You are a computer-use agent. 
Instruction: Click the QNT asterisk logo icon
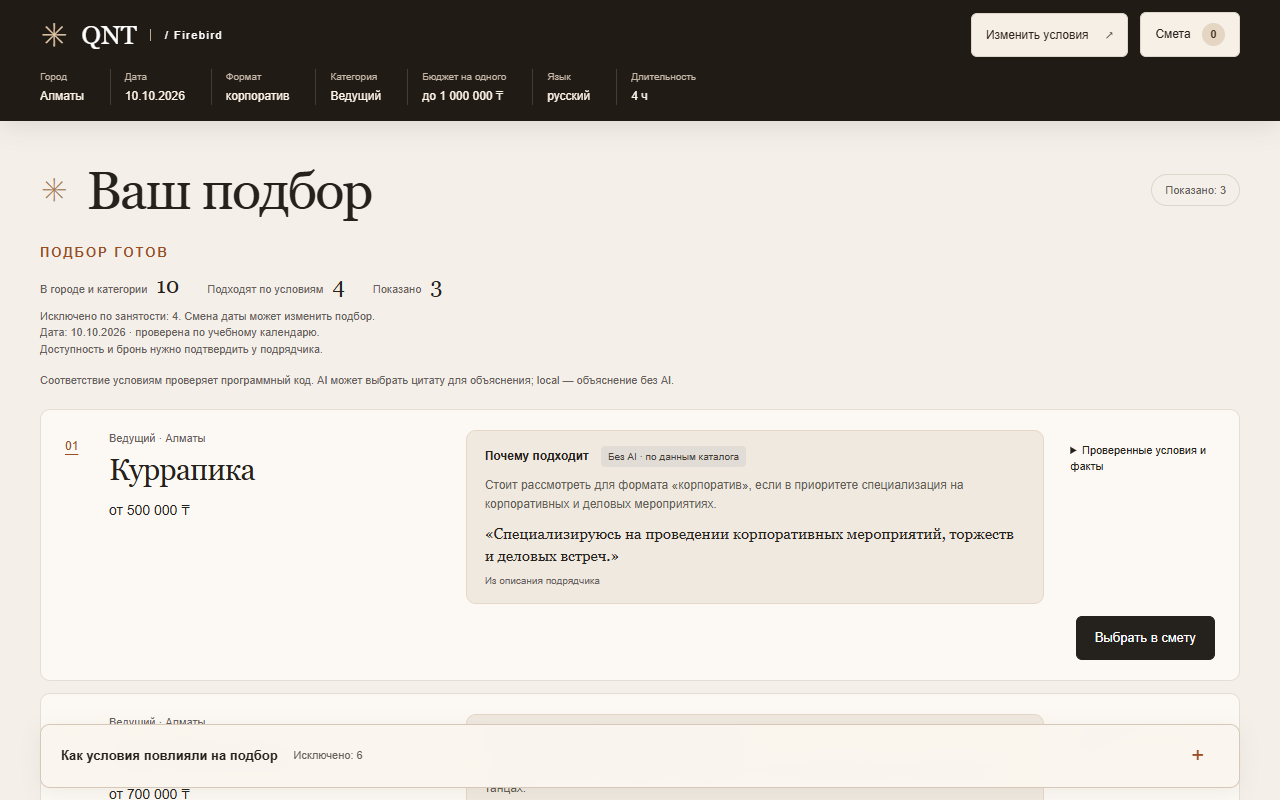(53, 35)
